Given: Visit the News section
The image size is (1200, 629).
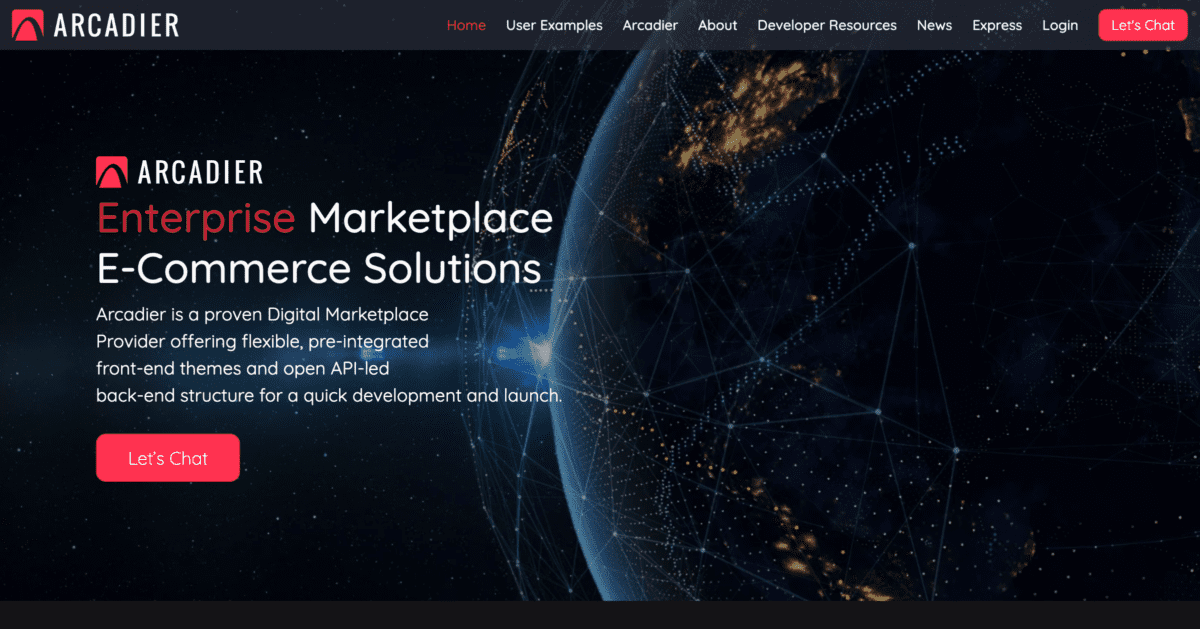Looking at the screenshot, I should [x=934, y=25].
